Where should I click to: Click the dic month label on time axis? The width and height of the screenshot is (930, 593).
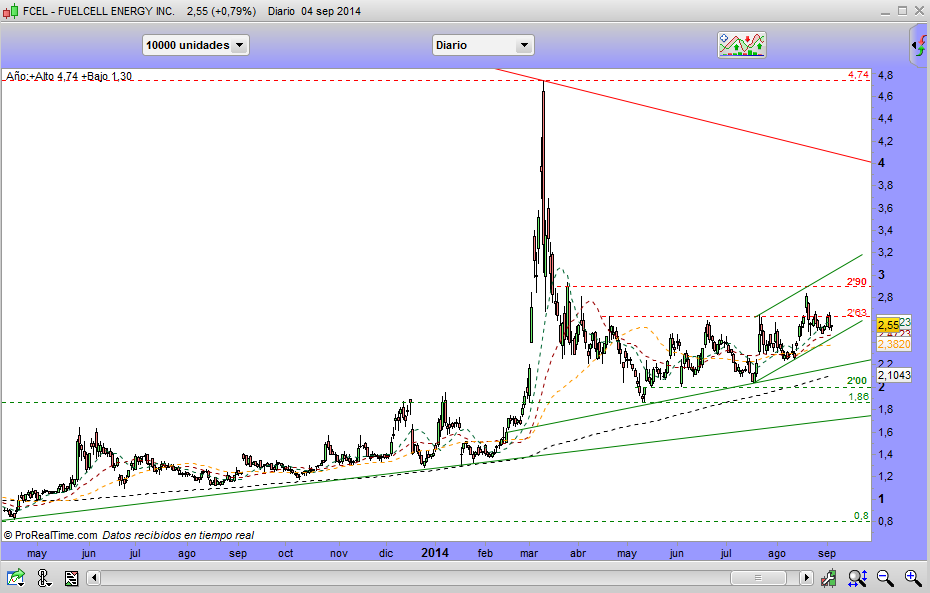[386, 553]
